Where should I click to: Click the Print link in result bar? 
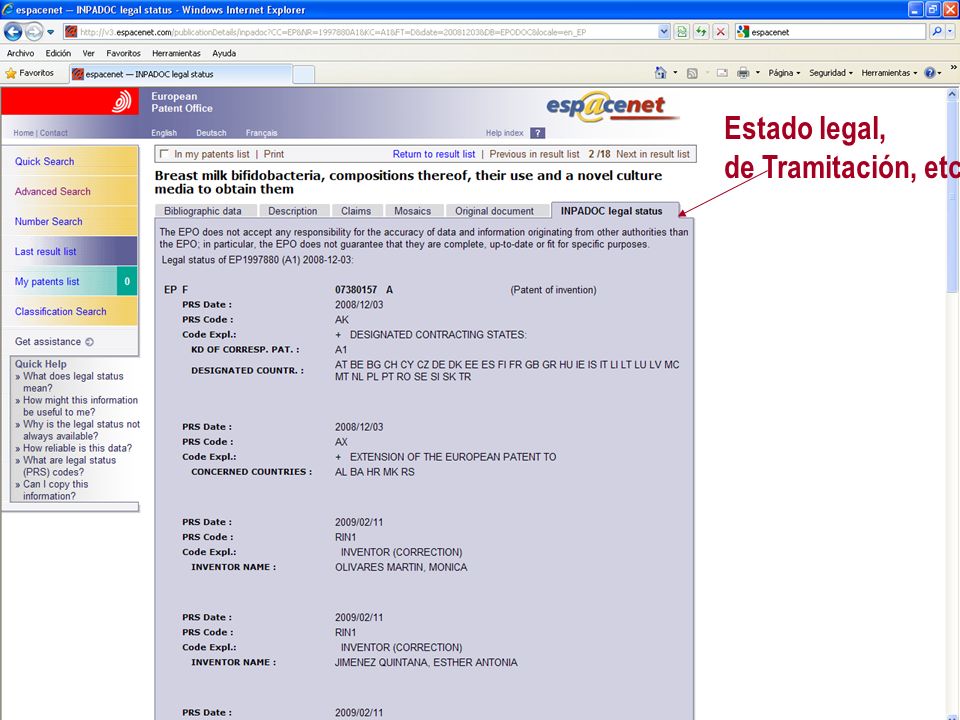[274, 154]
